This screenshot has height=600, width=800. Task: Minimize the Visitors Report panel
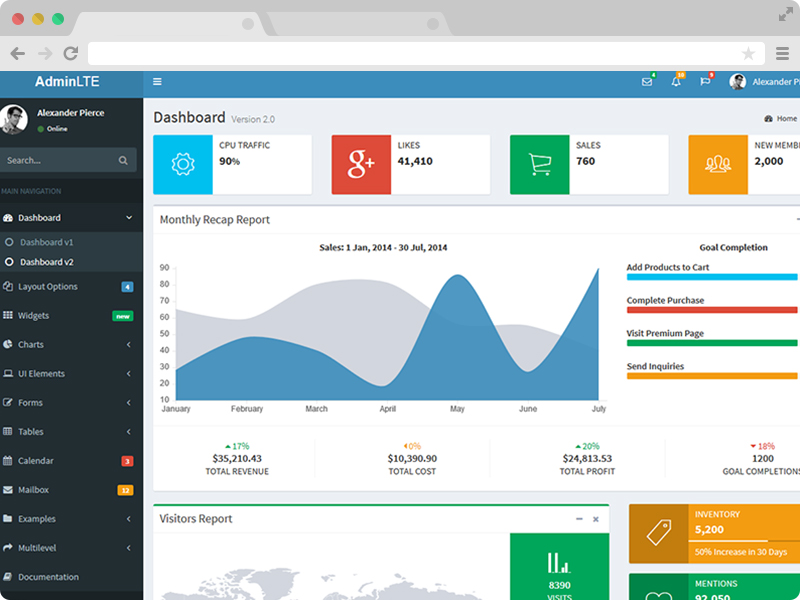tap(577, 519)
